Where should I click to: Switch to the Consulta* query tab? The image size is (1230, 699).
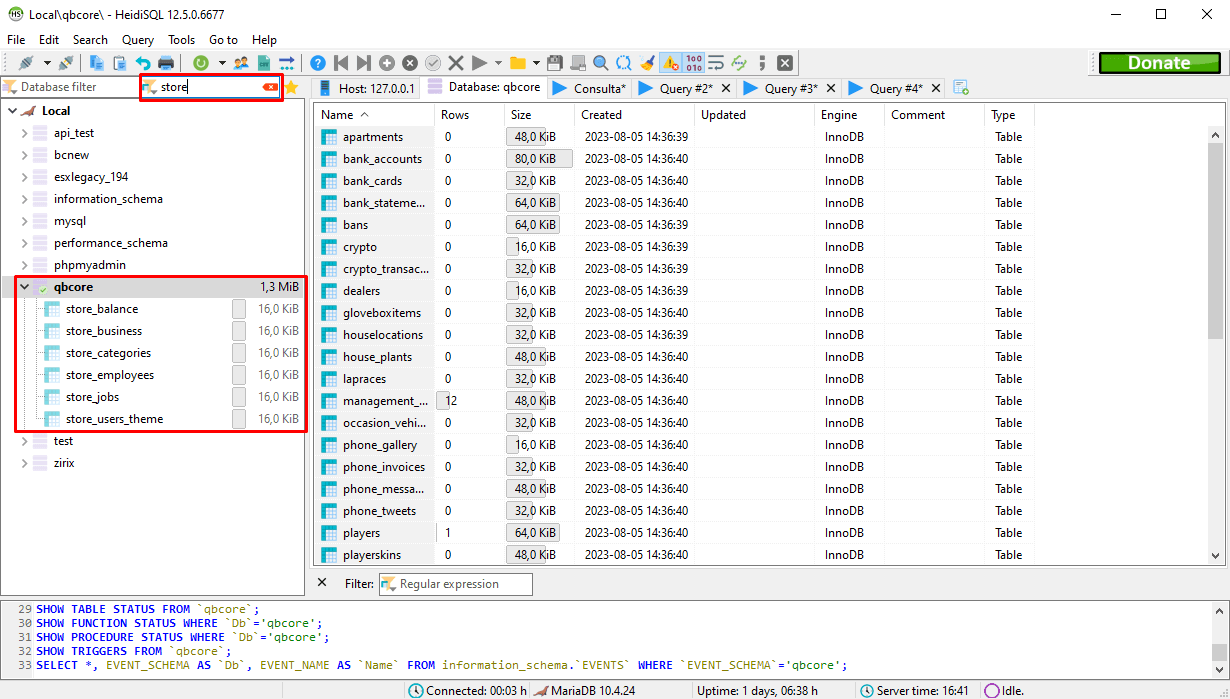(589, 88)
